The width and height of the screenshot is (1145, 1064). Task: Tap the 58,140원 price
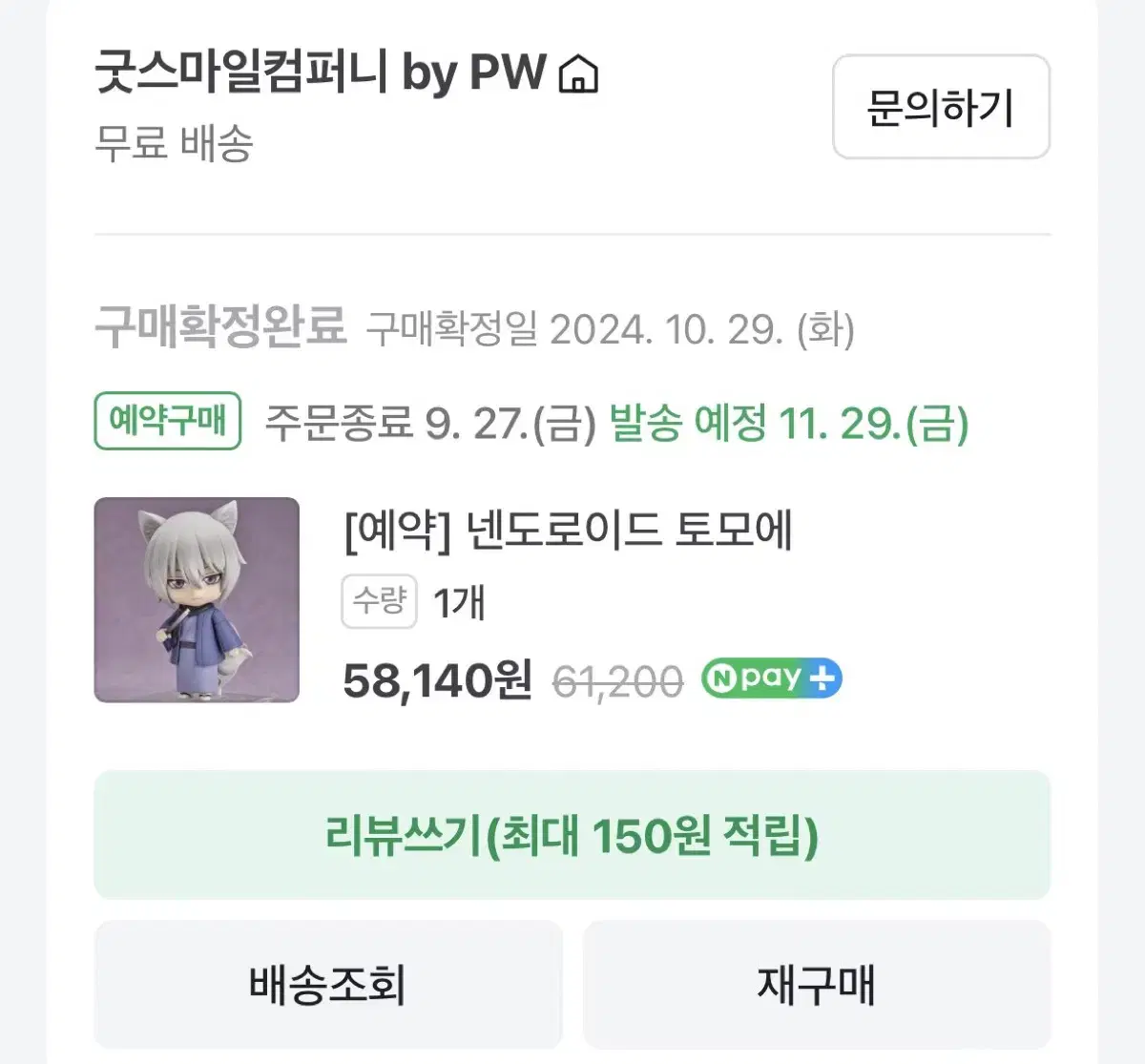[437, 680]
